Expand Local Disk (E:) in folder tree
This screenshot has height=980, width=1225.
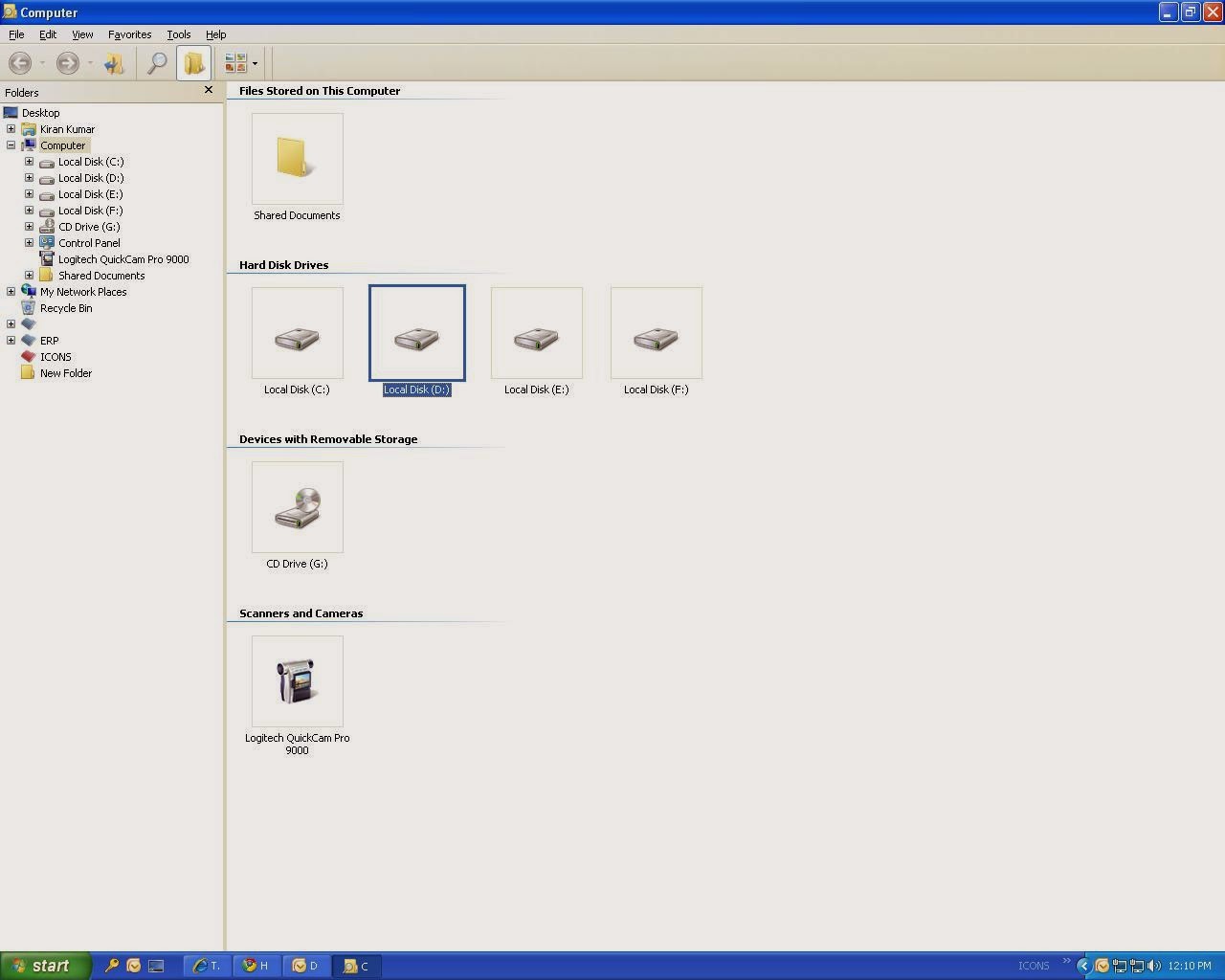29,194
